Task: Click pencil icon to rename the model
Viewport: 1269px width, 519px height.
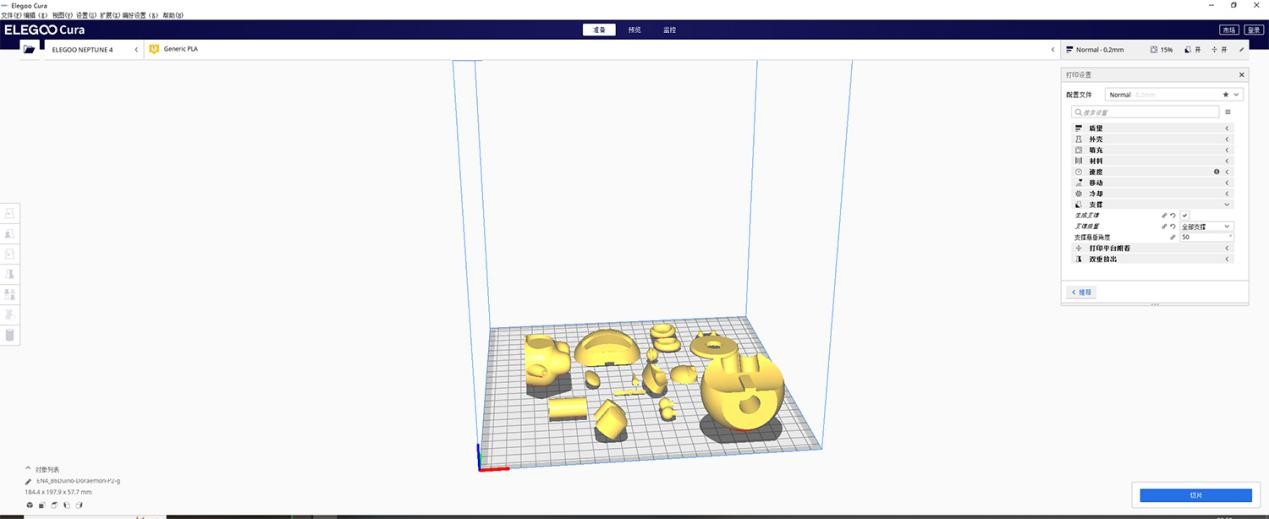Action: coord(28,481)
